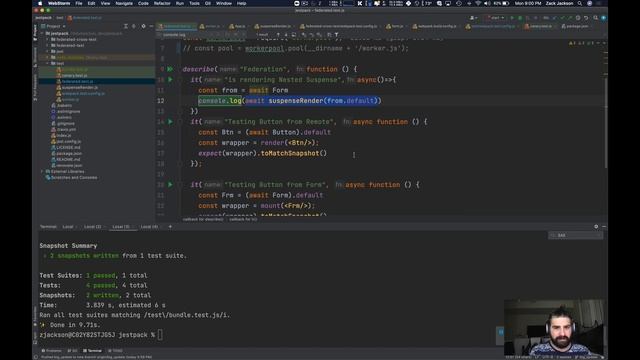Open Search Everywhere magnifier in toolbar

pyautogui.click(x=596, y=18)
